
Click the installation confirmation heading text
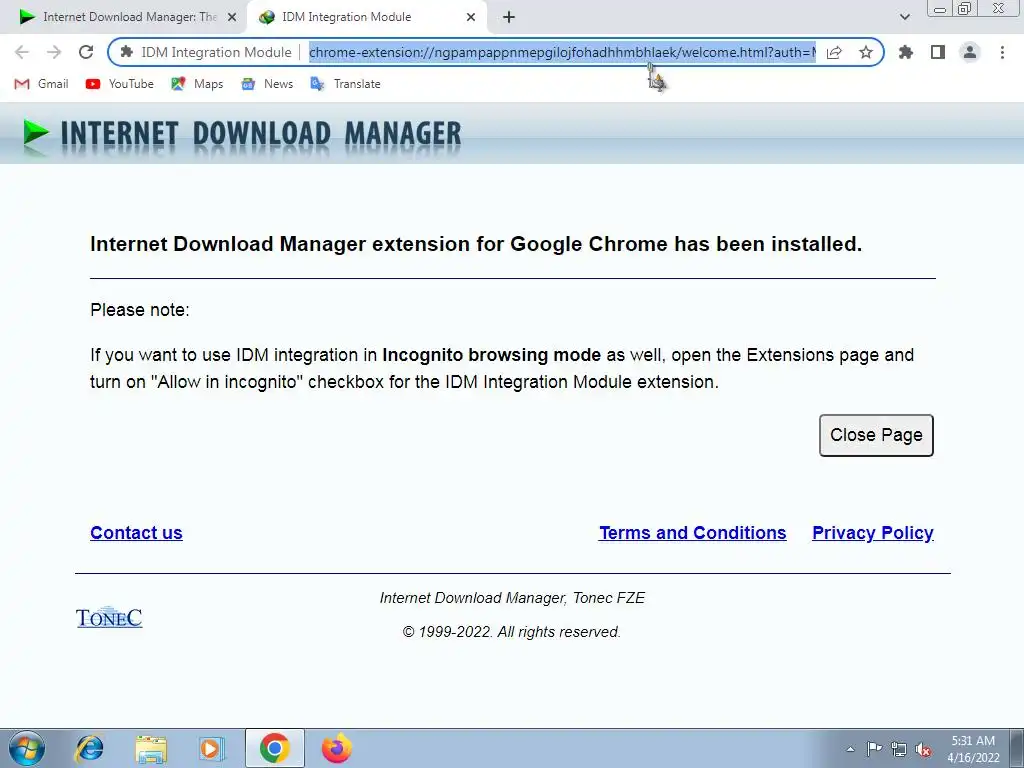(476, 244)
